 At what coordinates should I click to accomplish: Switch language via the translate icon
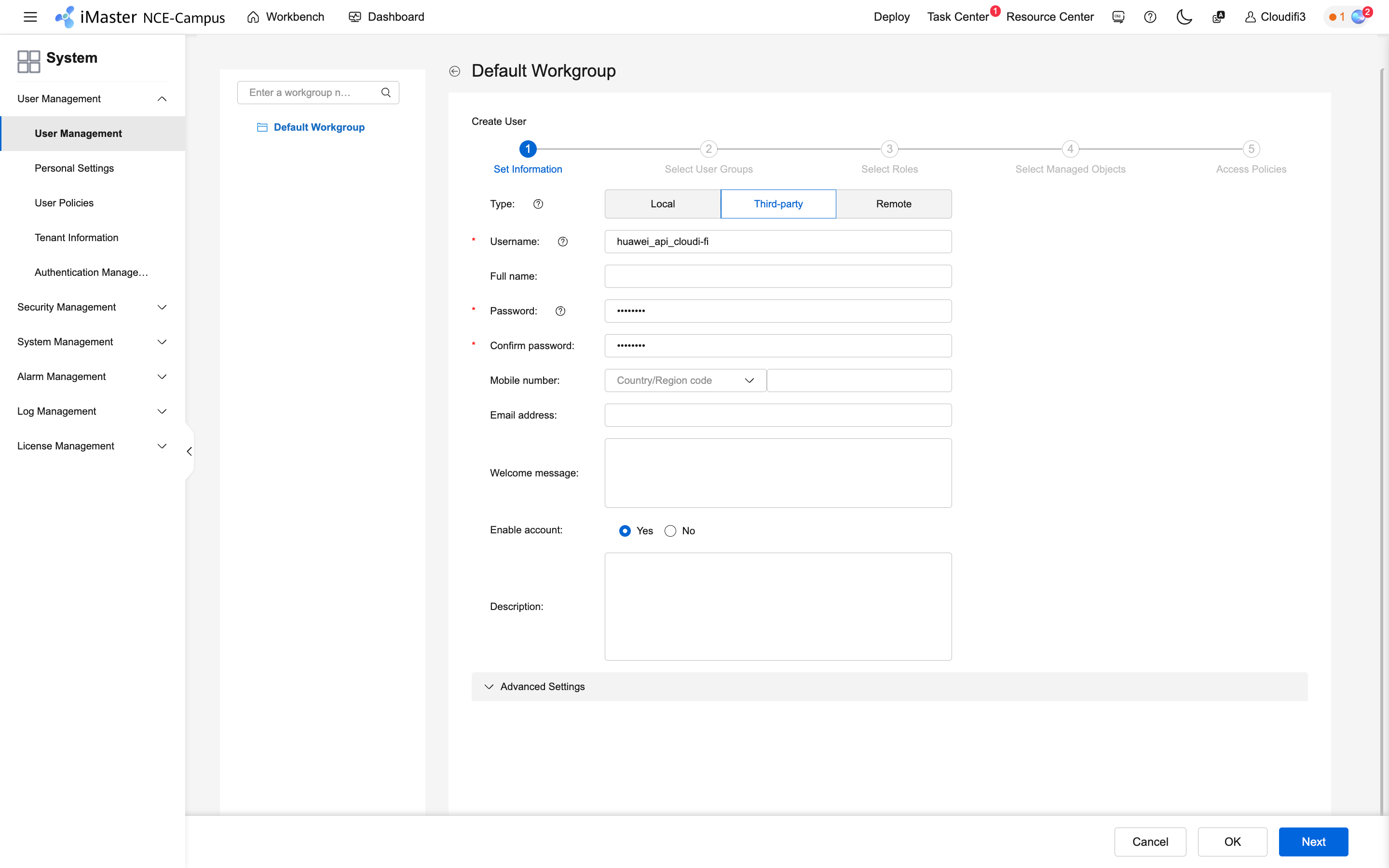click(1218, 17)
